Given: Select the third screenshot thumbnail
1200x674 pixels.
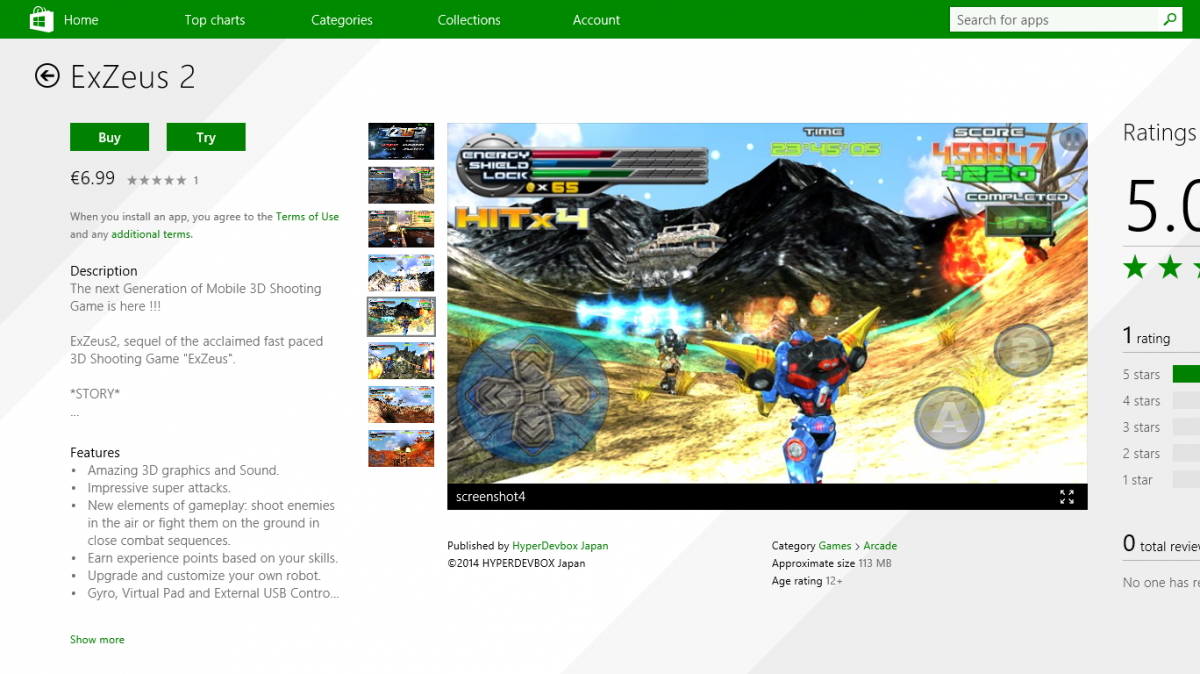Looking at the screenshot, I should [x=401, y=229].
